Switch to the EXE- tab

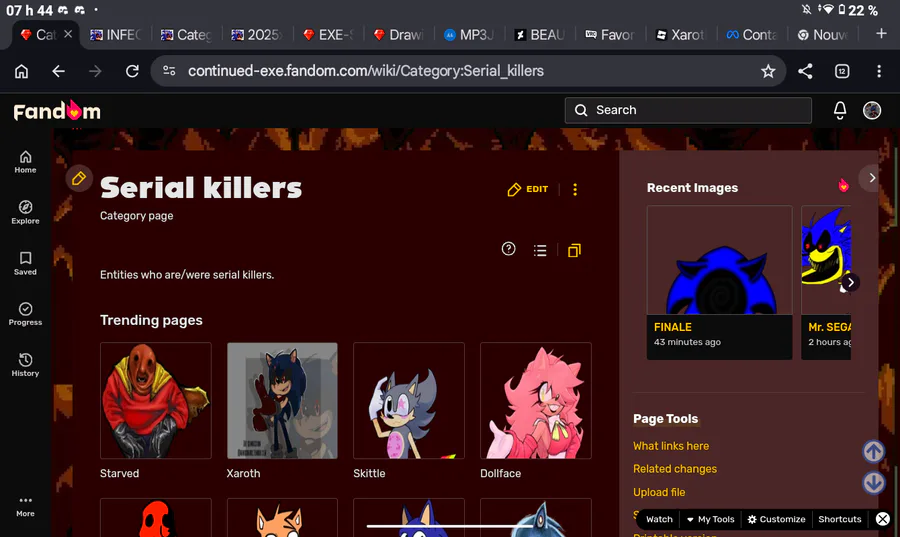tap(328, 35)
